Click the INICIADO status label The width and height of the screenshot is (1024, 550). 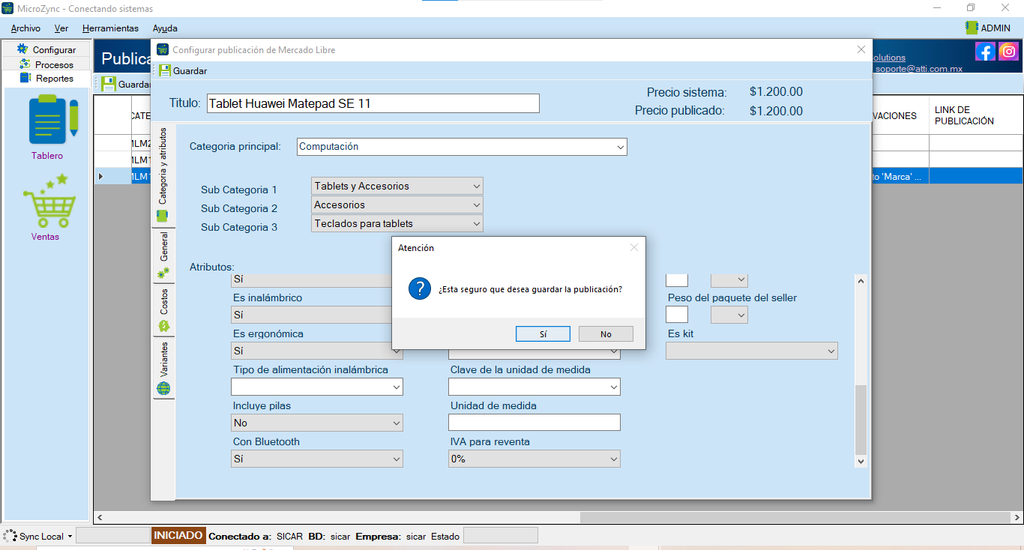pyautogui.click(x=178, y=536)
